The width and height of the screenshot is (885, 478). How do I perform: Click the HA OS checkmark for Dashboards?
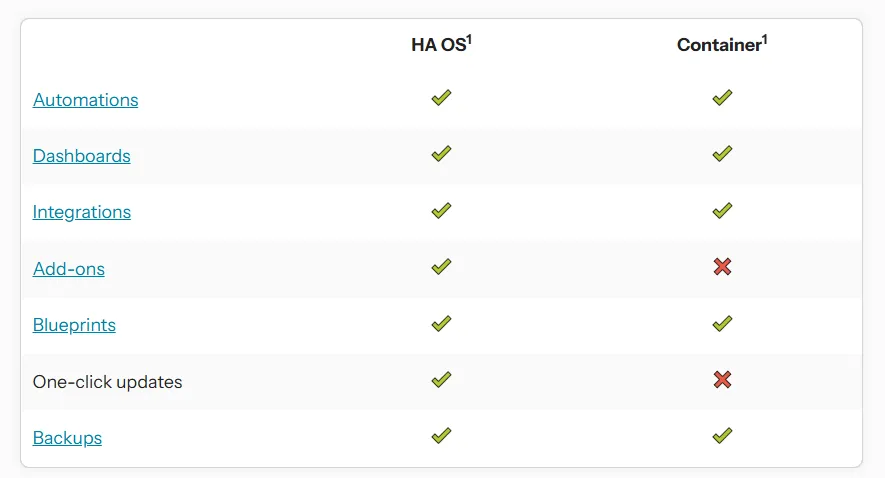441,154
